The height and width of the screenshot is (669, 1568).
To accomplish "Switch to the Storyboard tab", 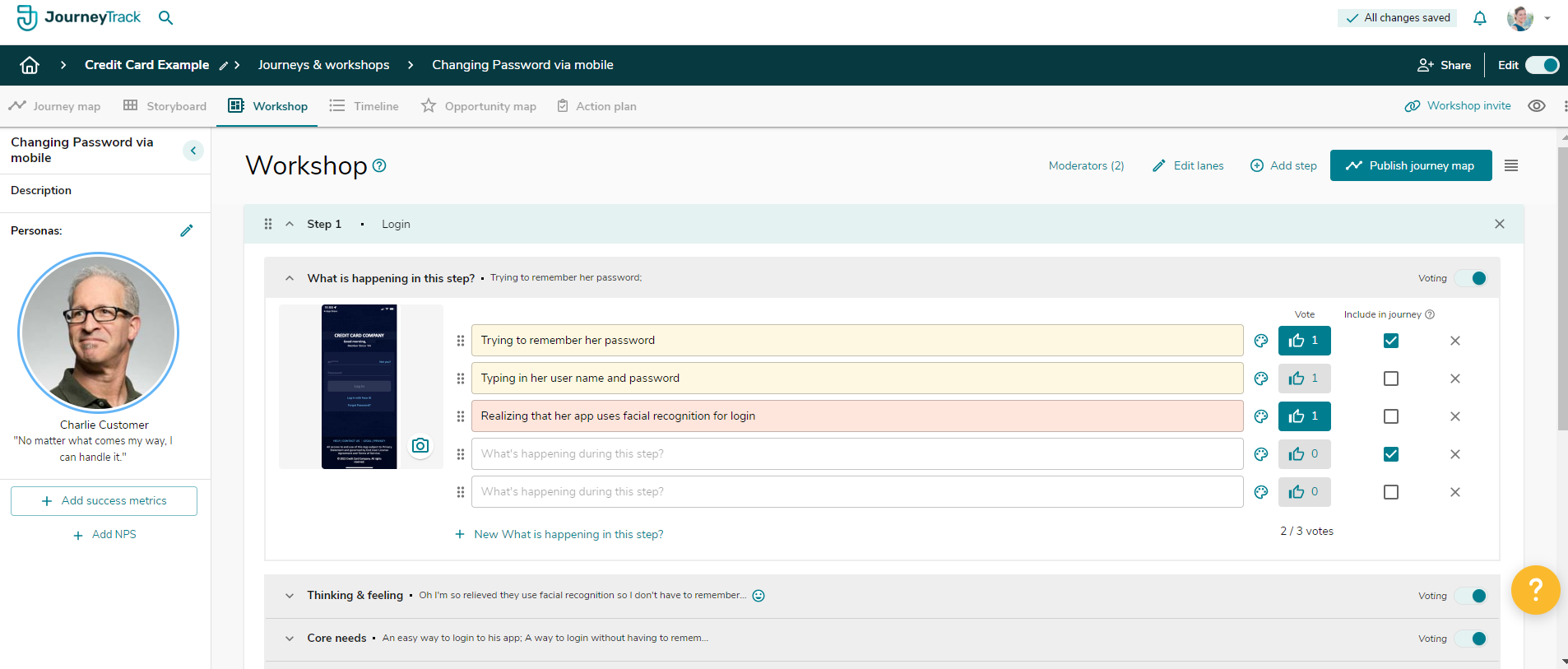I will (165, 106).
